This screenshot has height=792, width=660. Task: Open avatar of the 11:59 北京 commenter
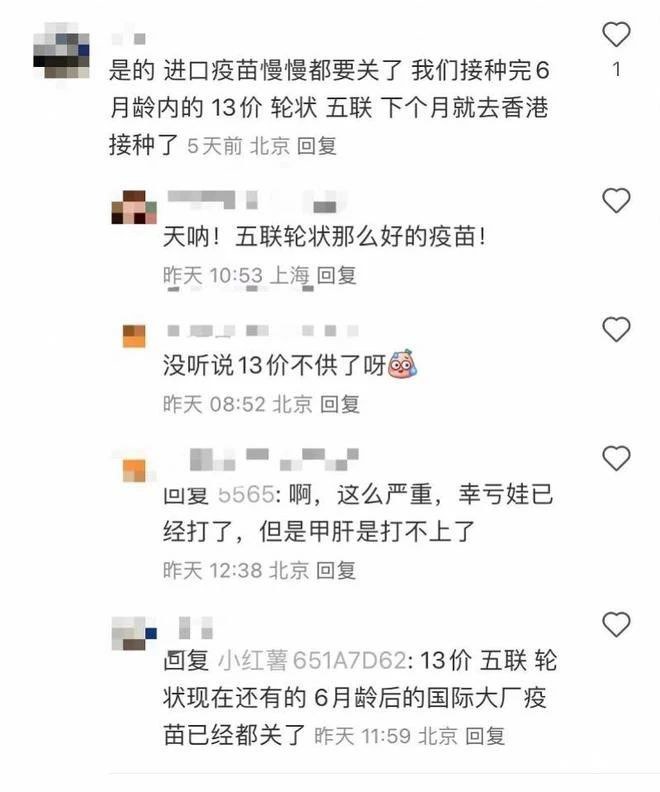134,634
